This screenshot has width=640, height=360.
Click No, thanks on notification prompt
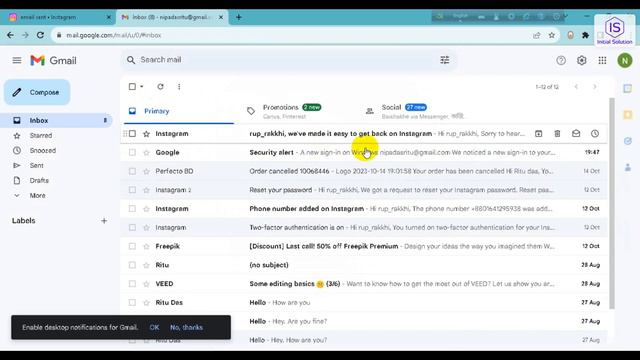(x=187, y=327)
